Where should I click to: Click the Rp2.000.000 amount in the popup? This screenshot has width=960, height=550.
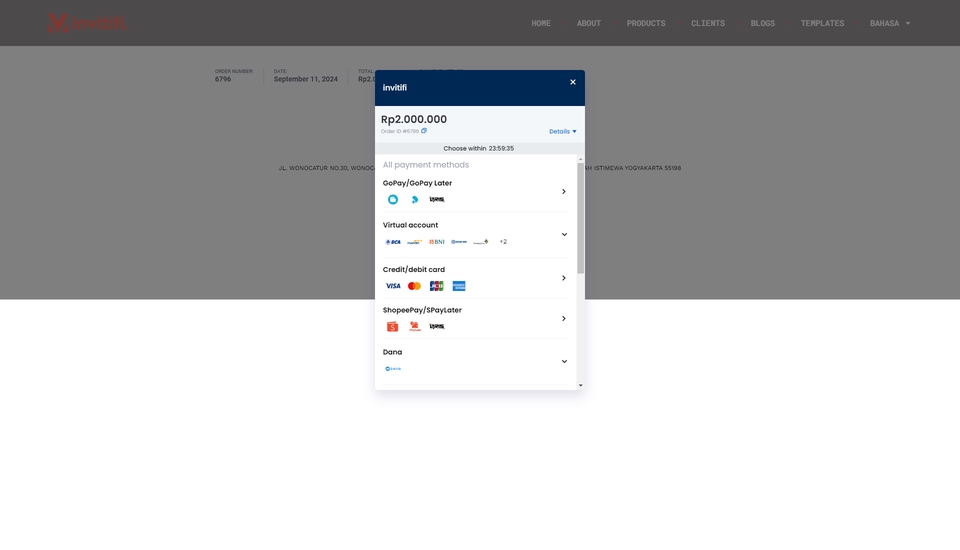[414, 119]
